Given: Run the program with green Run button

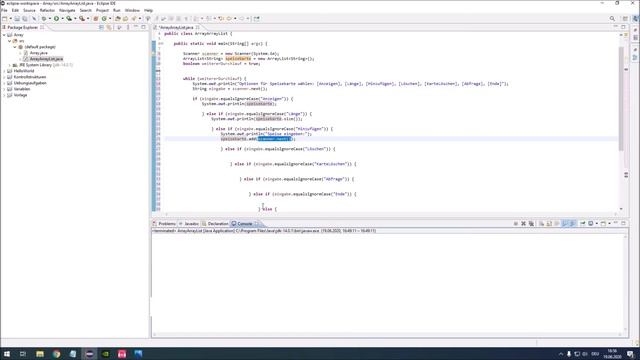Looking at the screenshot, I should tap(56, 18).
